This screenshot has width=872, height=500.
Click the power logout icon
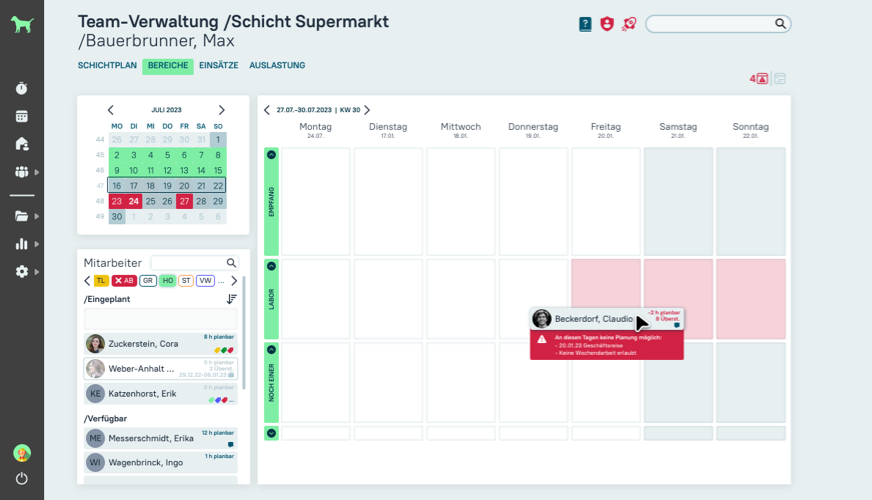22,478
